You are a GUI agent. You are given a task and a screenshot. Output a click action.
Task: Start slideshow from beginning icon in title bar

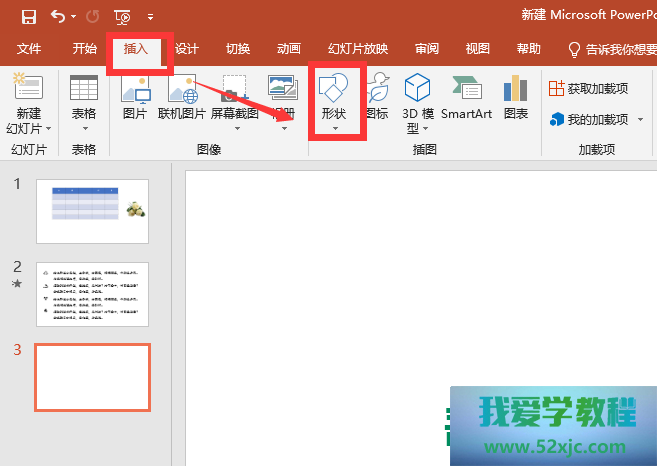click(x=122, y=16)
